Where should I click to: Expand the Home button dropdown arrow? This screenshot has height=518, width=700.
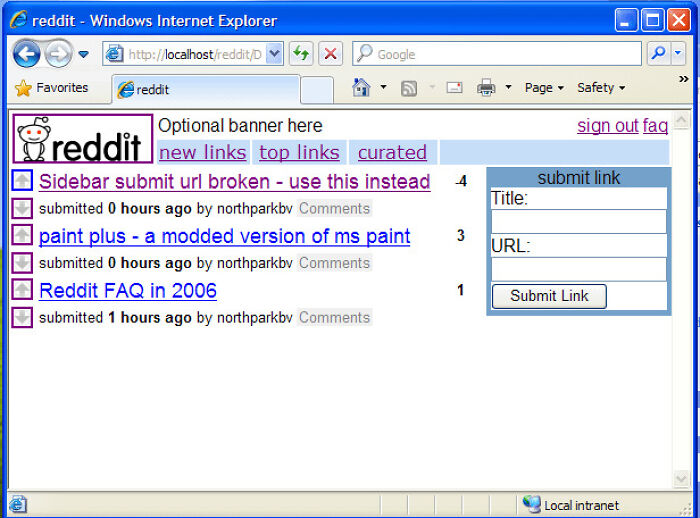(383, 88)
